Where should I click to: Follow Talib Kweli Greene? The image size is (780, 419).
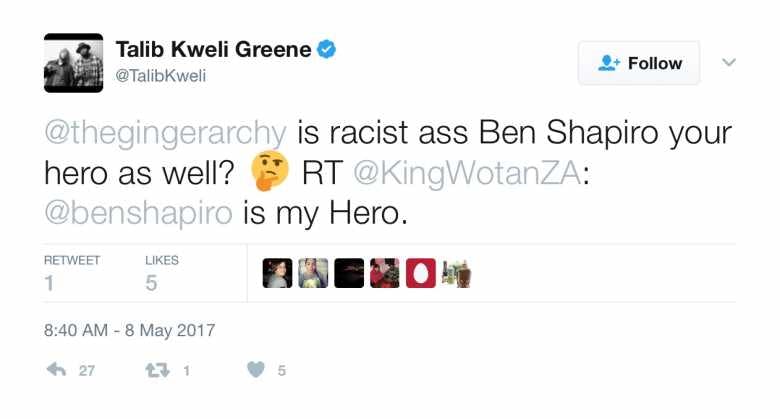click(x=639, y=63)
